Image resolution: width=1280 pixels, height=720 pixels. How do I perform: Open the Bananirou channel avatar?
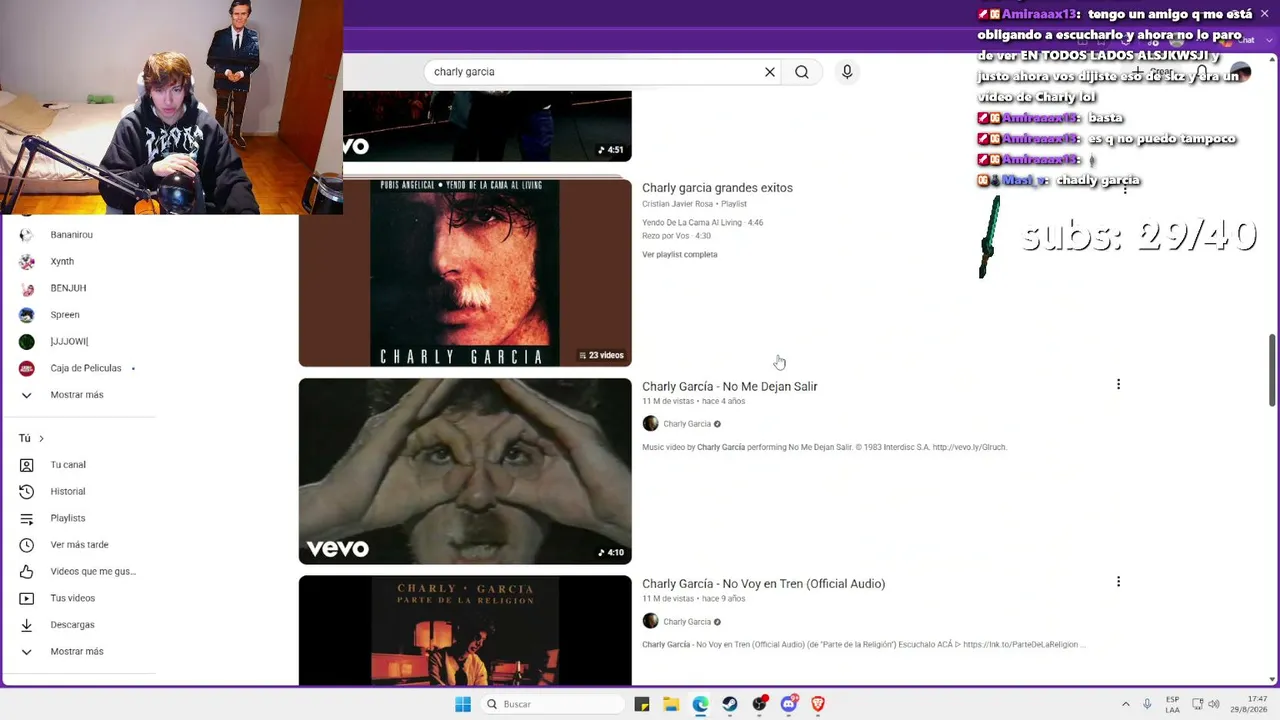click(27, 235)
